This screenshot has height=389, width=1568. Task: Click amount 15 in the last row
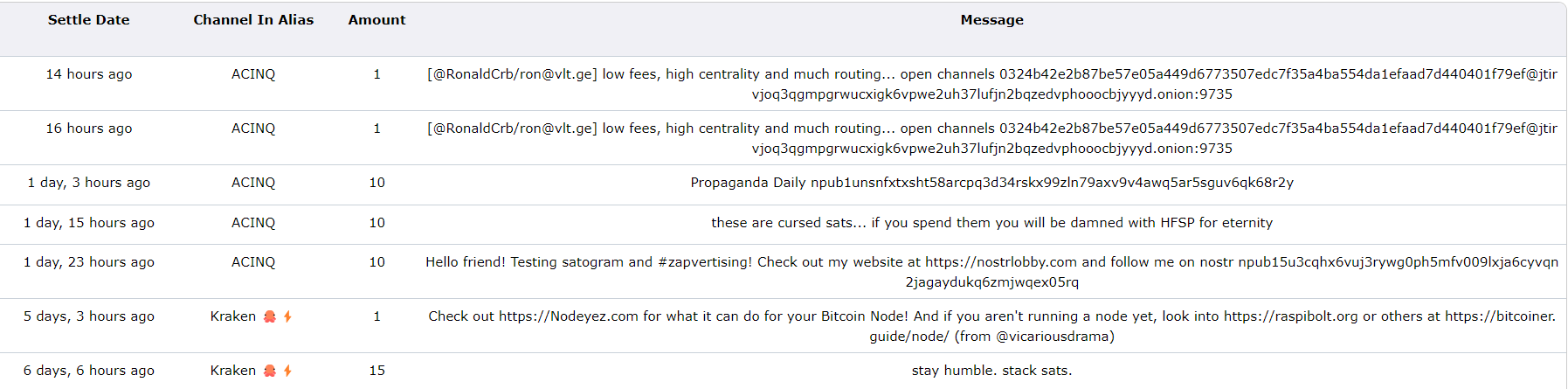[377, 371]
